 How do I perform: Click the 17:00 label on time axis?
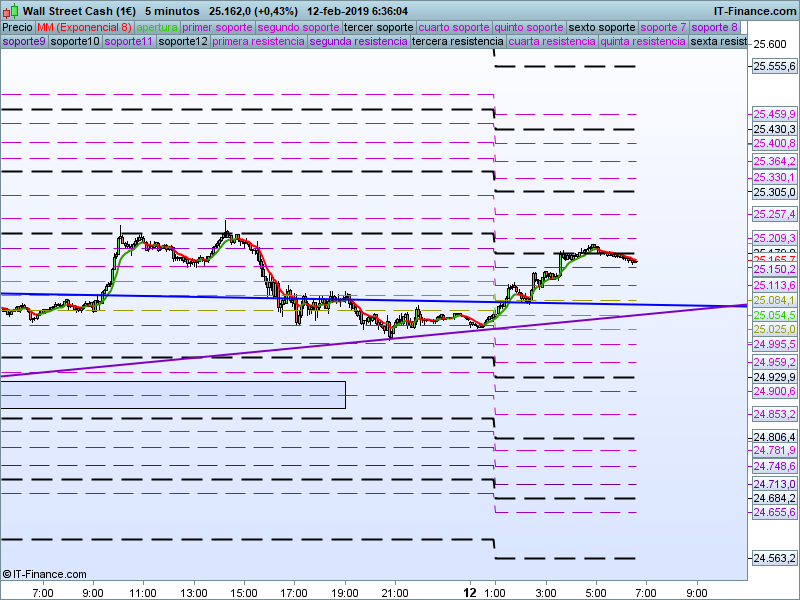[x=294, y=593]
